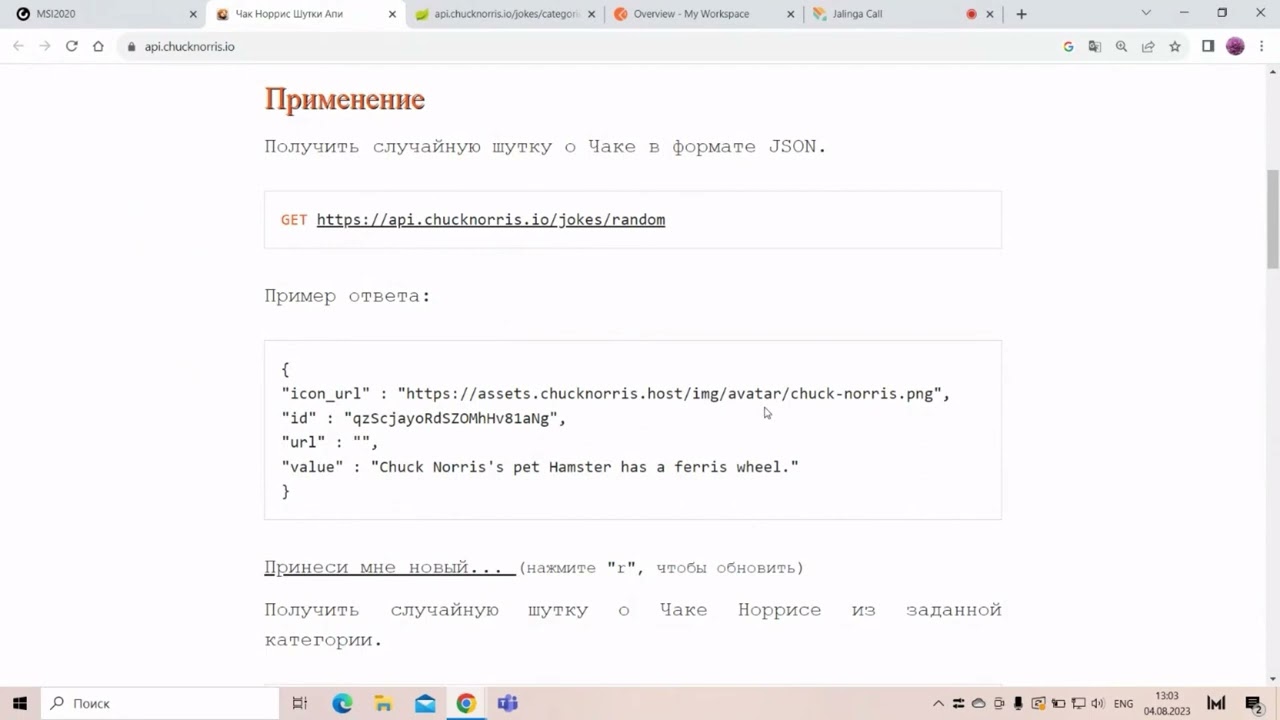The image size is (1280, 720).
Task: Reload the current page
Action: coord(71,46)
